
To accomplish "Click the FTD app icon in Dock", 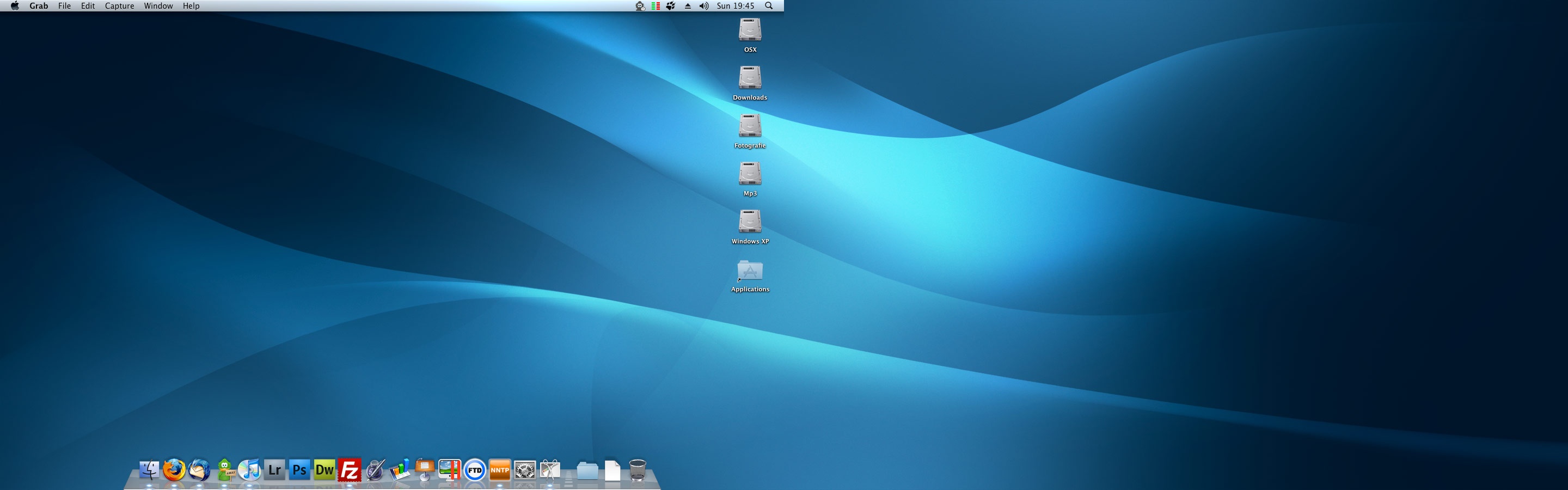I will click(x=475, y=470).
